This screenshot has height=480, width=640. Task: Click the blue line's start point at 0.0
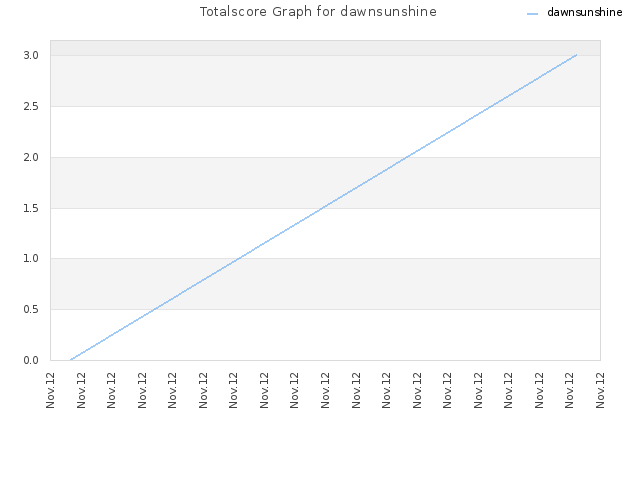pyautogui.click(x=71, y=360)
